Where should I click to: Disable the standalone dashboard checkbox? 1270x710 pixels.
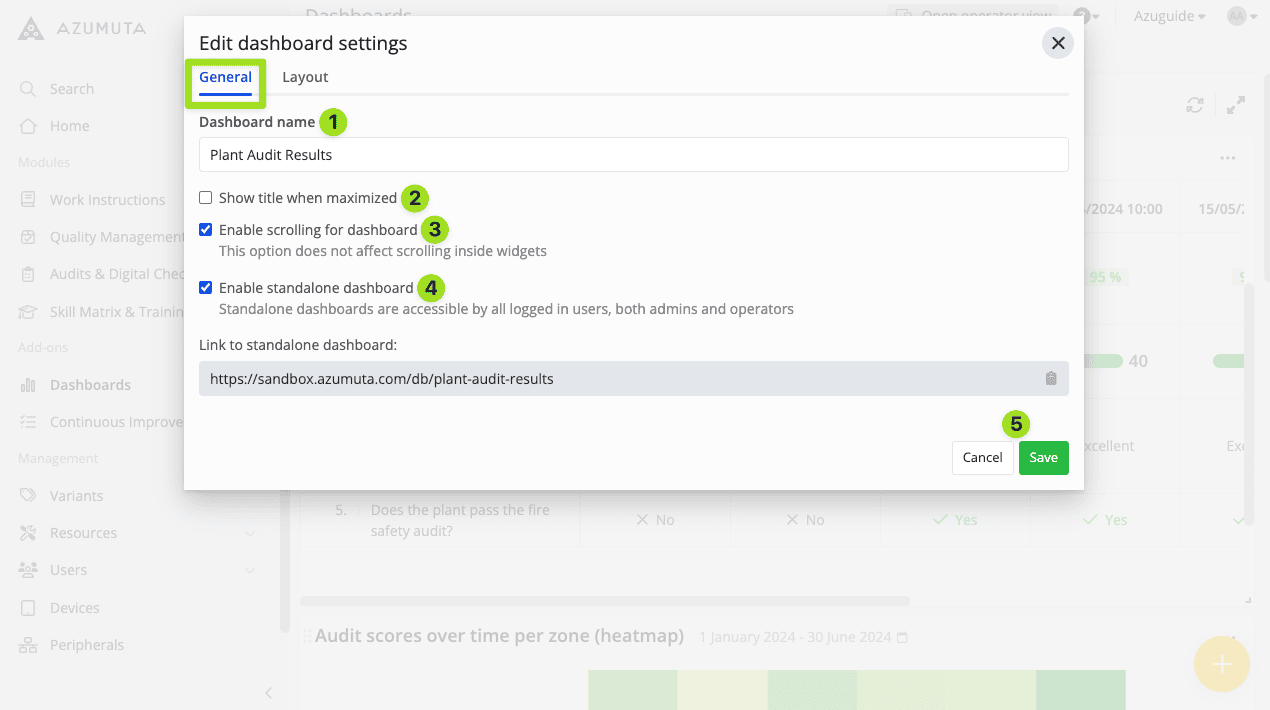click(206, 288)
